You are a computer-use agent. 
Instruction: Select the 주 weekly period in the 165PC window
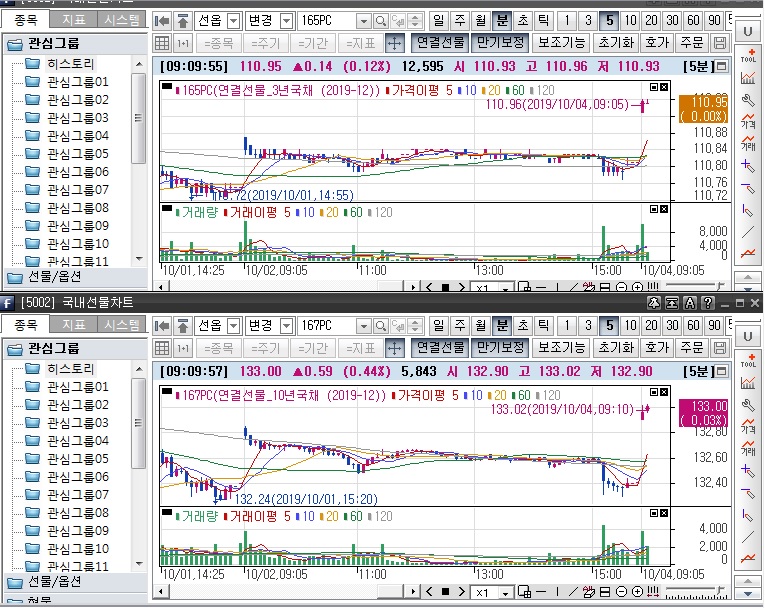tap(460, 20)
